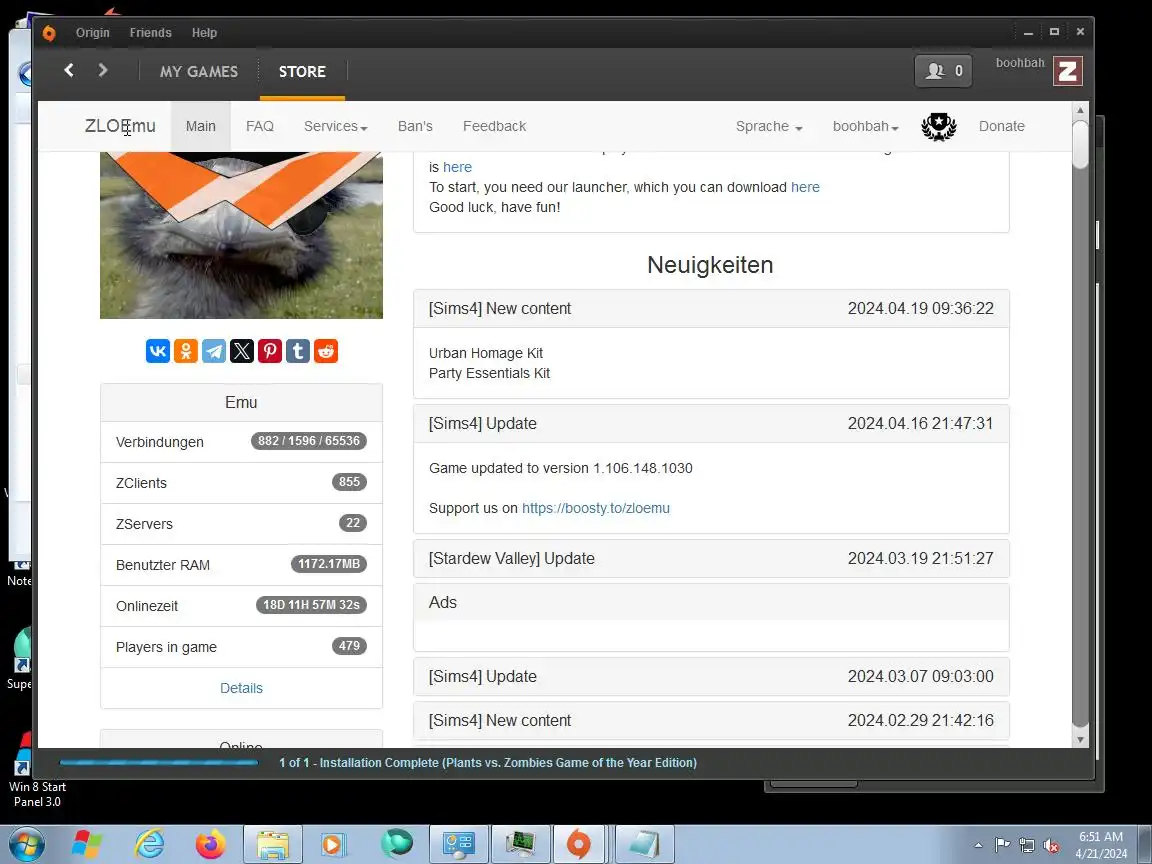Viewport: 1152px width, 864px height.
Task: Collapse [Sims4] Update 2024.04.16 panel
Action: [x=711, y=424]
